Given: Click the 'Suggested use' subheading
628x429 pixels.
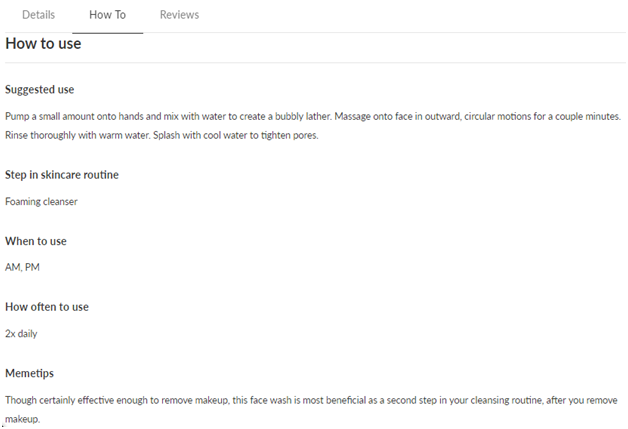Looking at the screenshot, I should click(40, 89).
